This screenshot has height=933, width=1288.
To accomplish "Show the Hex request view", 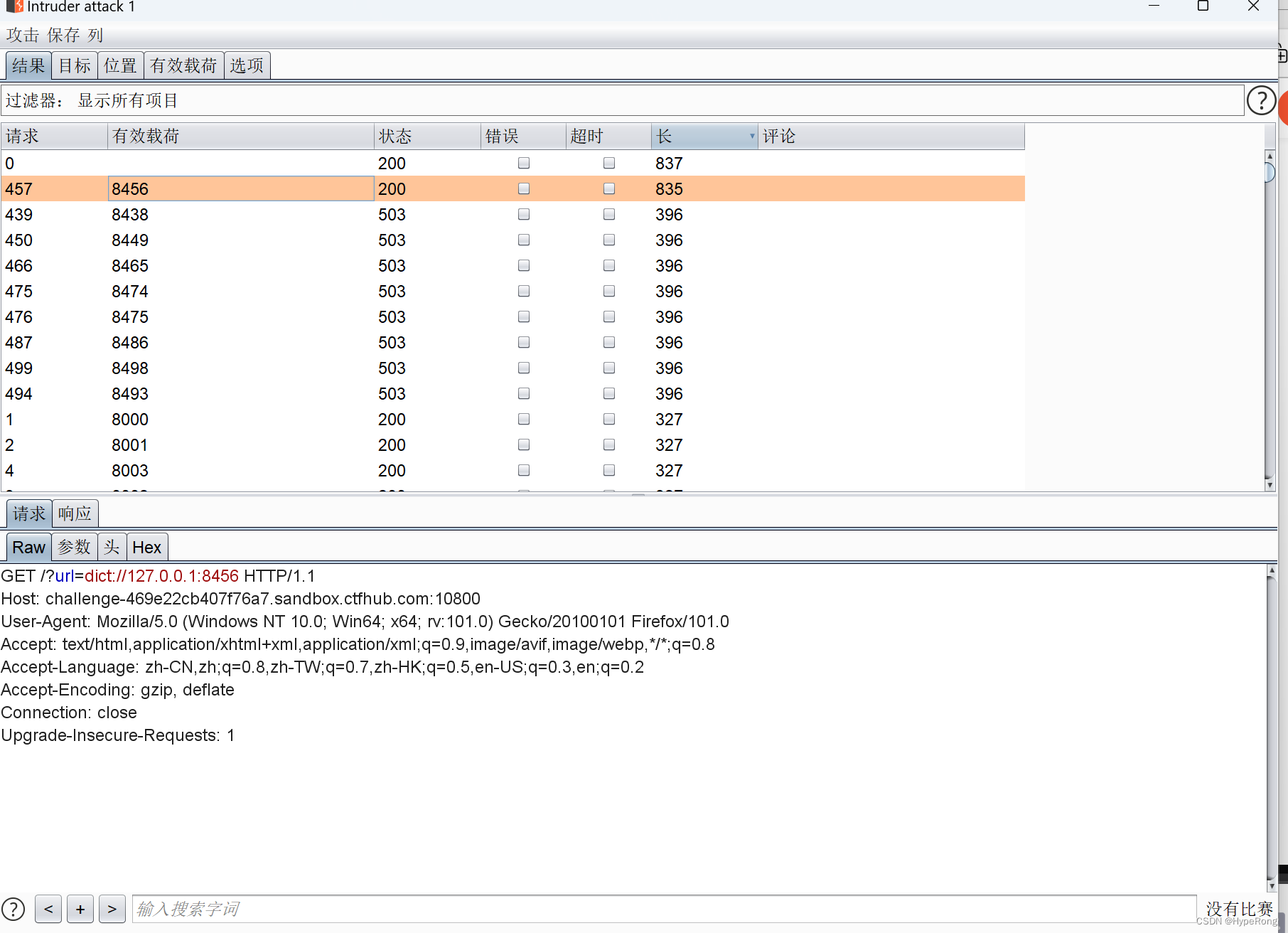I will [147, 548].
